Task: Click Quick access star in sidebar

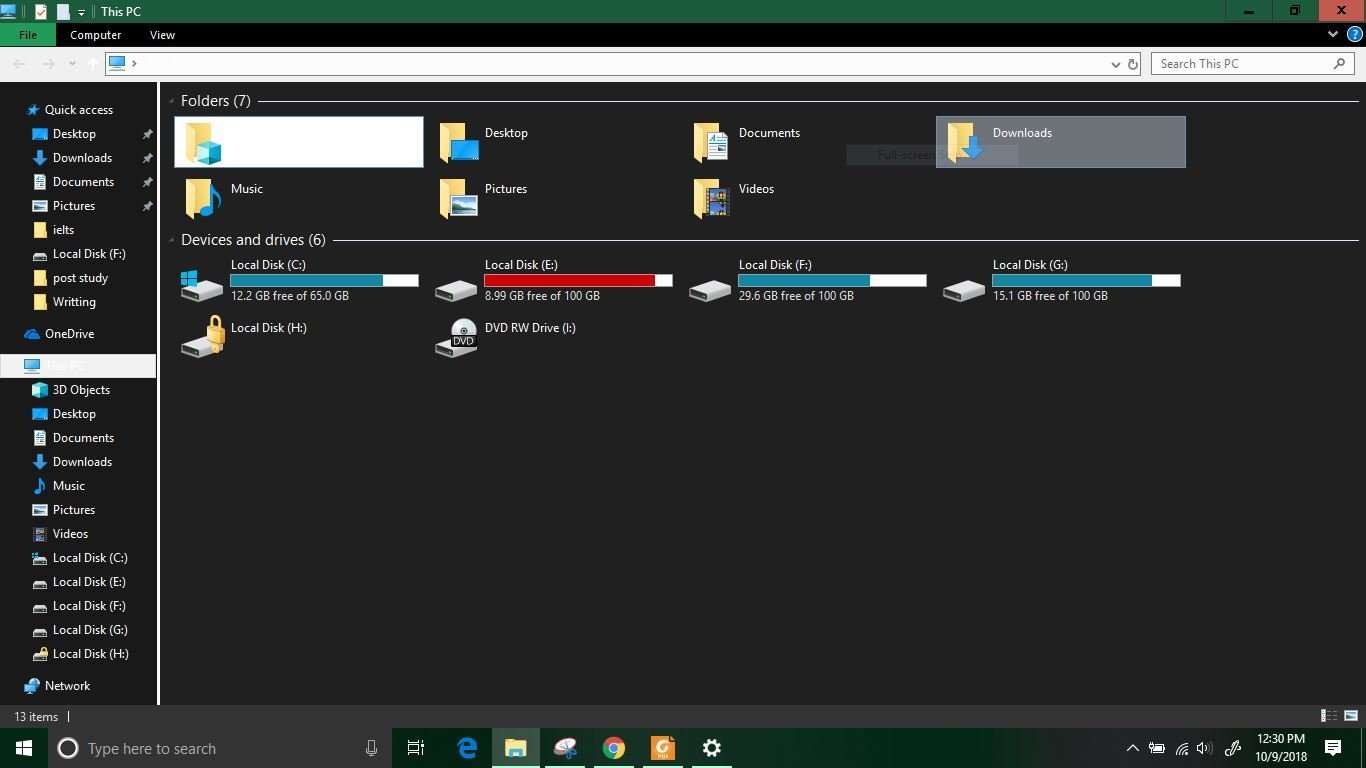Action: pos(33,110)
